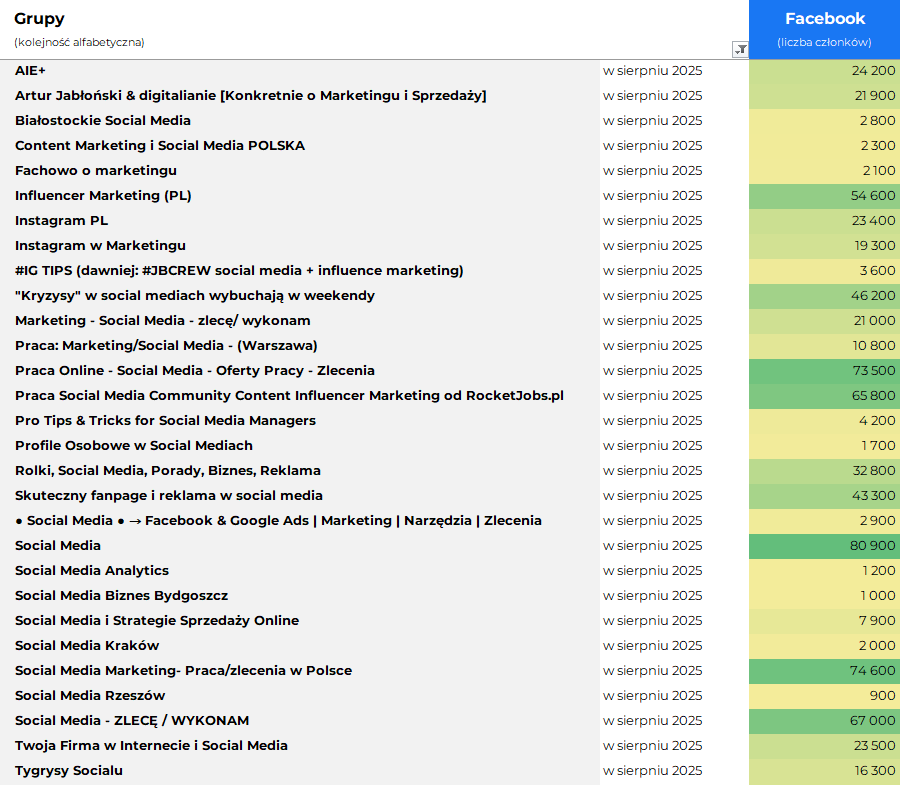Select the 900 members cell for Social Media Rzeszów
Viewport: 900px width, 785px height.
point(824,696)
